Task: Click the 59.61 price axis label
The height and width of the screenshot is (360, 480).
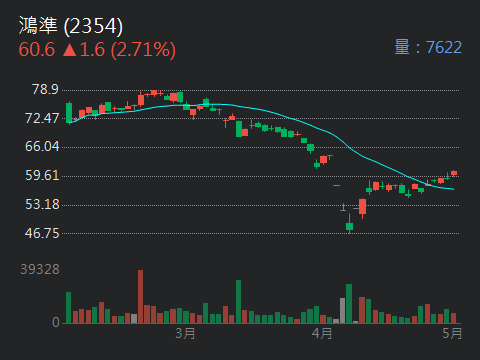Action: [42, 175]
